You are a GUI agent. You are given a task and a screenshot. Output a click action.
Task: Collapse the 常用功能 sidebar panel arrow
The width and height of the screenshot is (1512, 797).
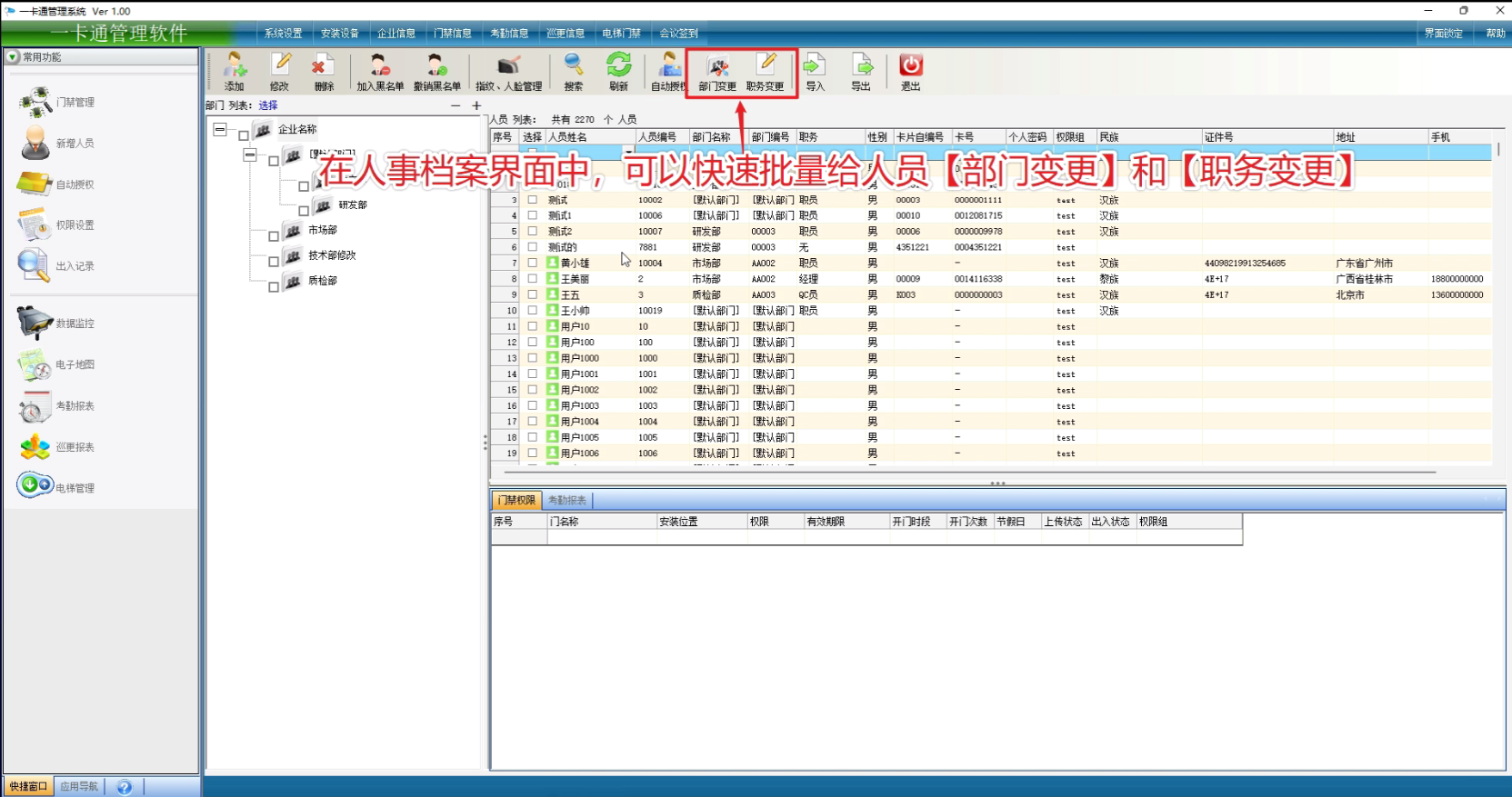click(x=13, y=57)
